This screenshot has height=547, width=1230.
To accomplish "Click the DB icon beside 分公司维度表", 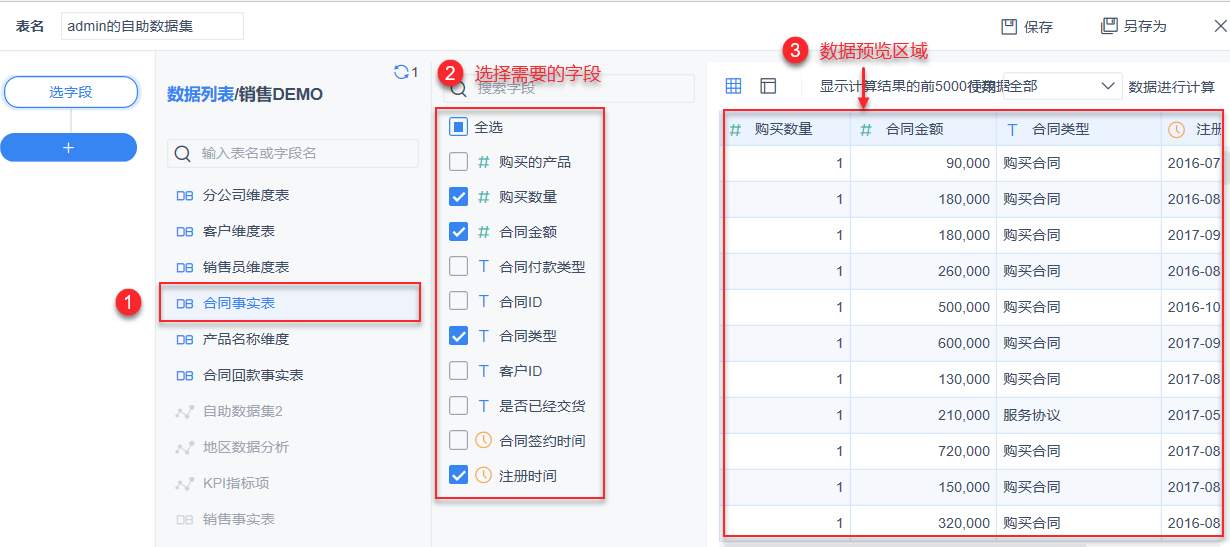I will (x=185, y=196).
